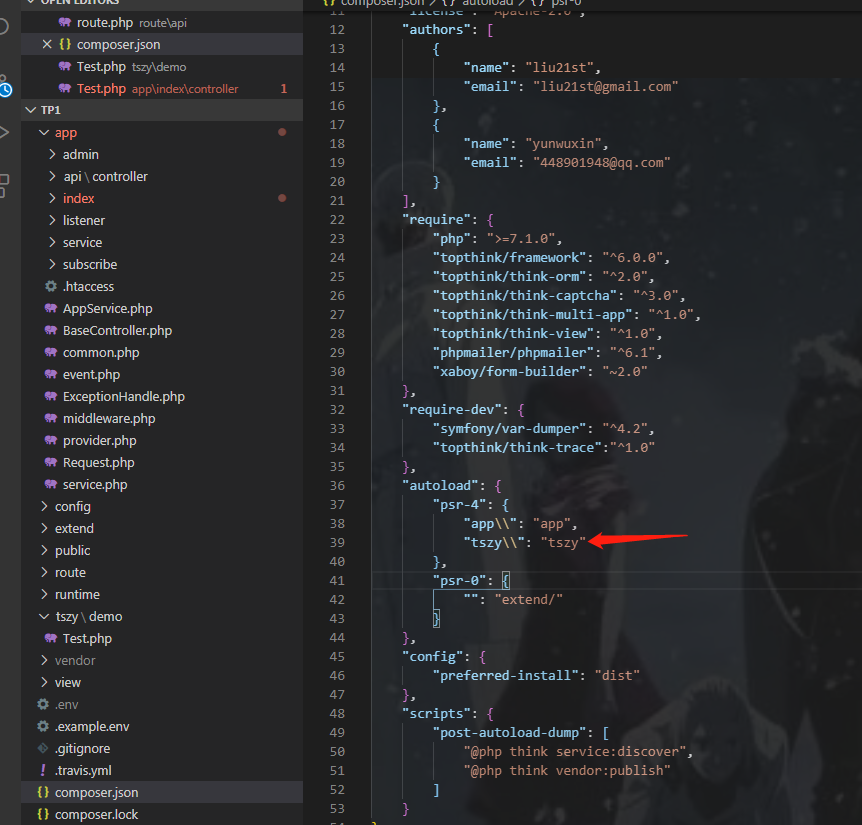Open the .htaccess gear icon file
The height and width of the screenshot is (825, 862).
coord(51,286)
